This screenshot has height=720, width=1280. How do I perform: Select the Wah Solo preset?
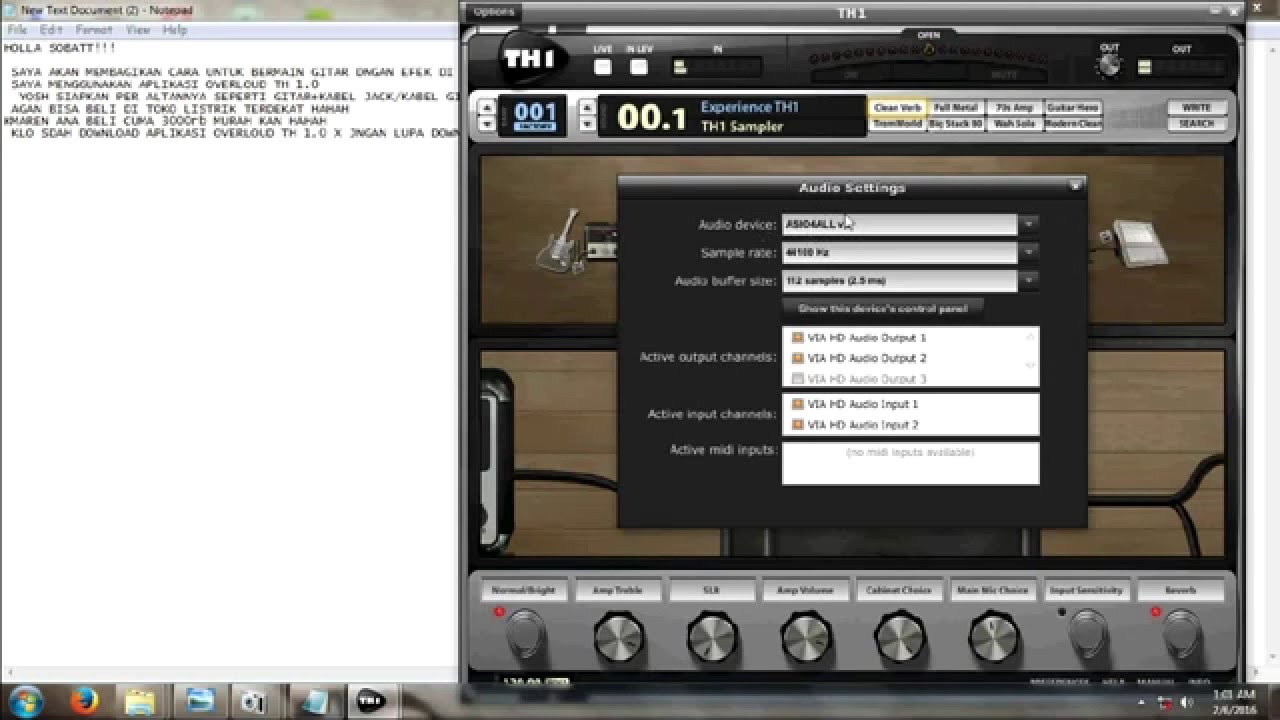pyautogui.click(x=1014, y=124)
